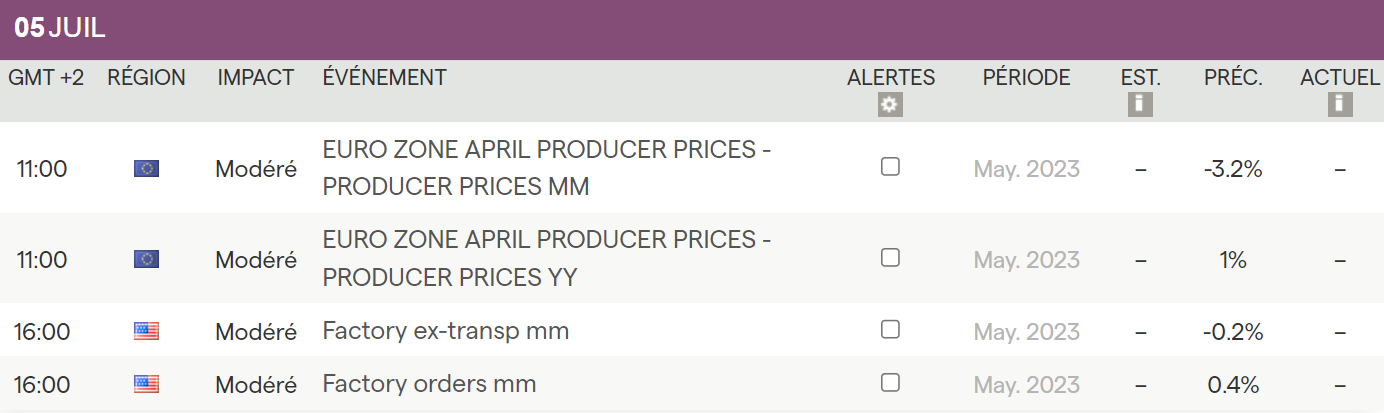
Task: Tick alert checkbox for Factory ex-transp mm
Action: 890,329
